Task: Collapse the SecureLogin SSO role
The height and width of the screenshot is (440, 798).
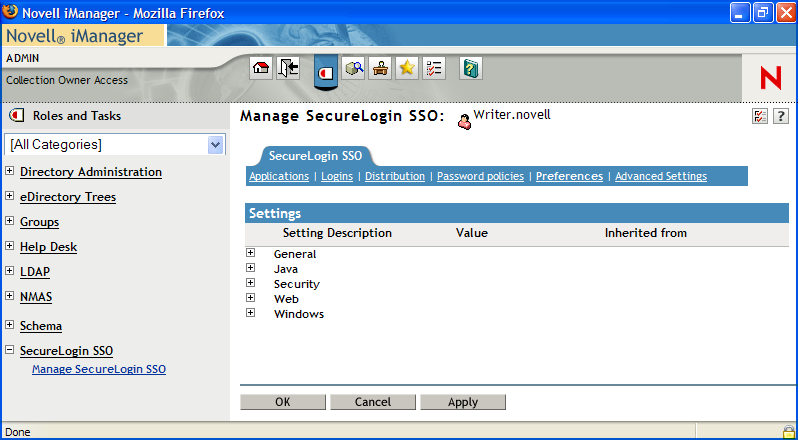Action: tap(10, 349)
